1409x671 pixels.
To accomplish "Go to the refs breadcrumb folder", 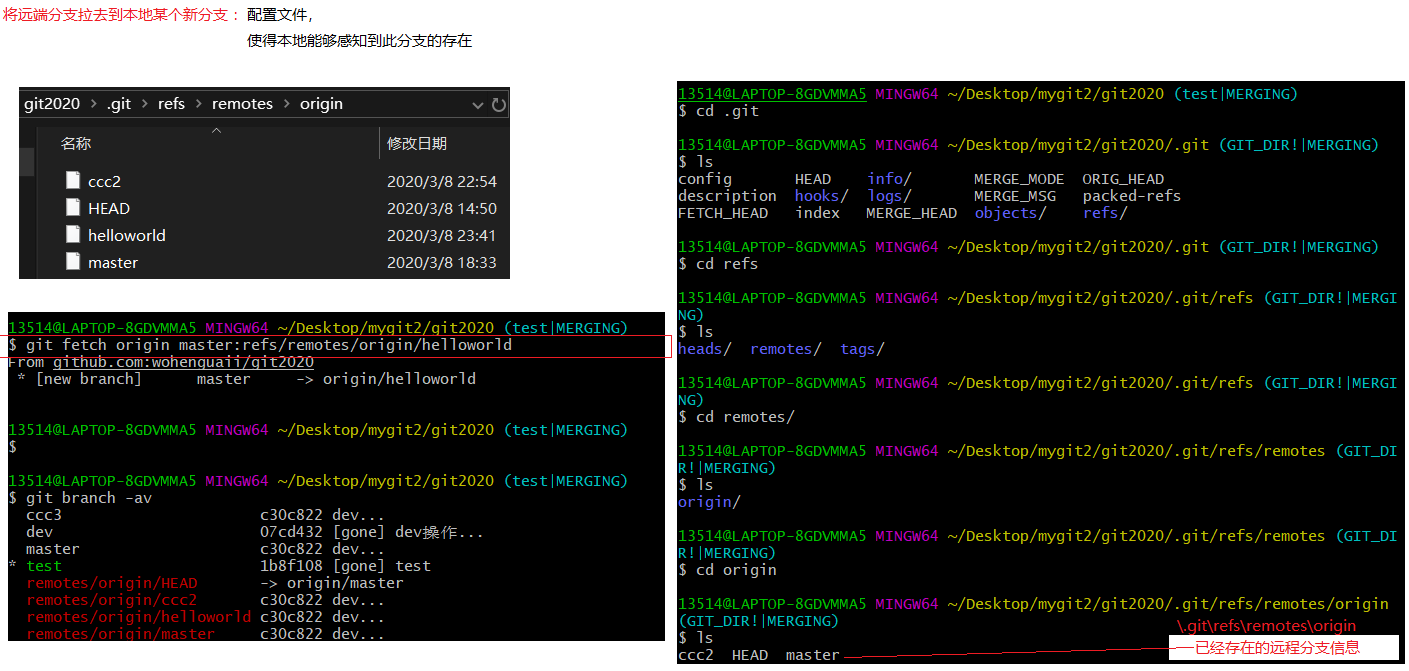I will pos(171,104).
